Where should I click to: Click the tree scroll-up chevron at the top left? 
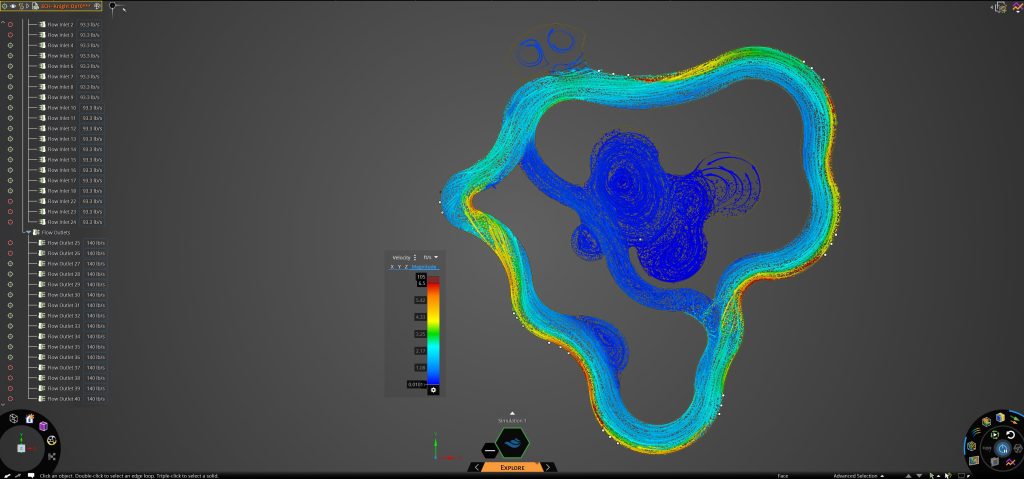(3, 22)
